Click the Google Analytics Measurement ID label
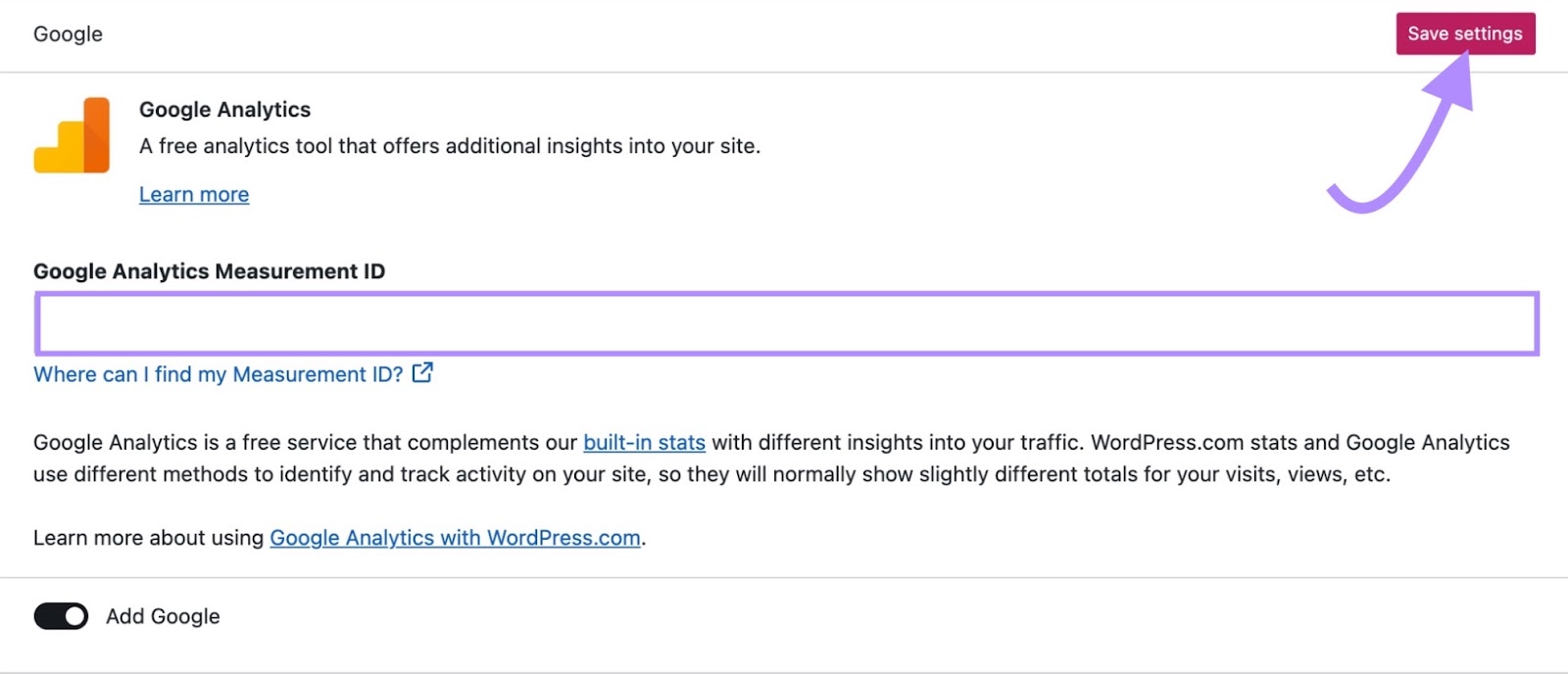Screen dimensions: 1568x674 pyautogui.click(x=209, y=271)
